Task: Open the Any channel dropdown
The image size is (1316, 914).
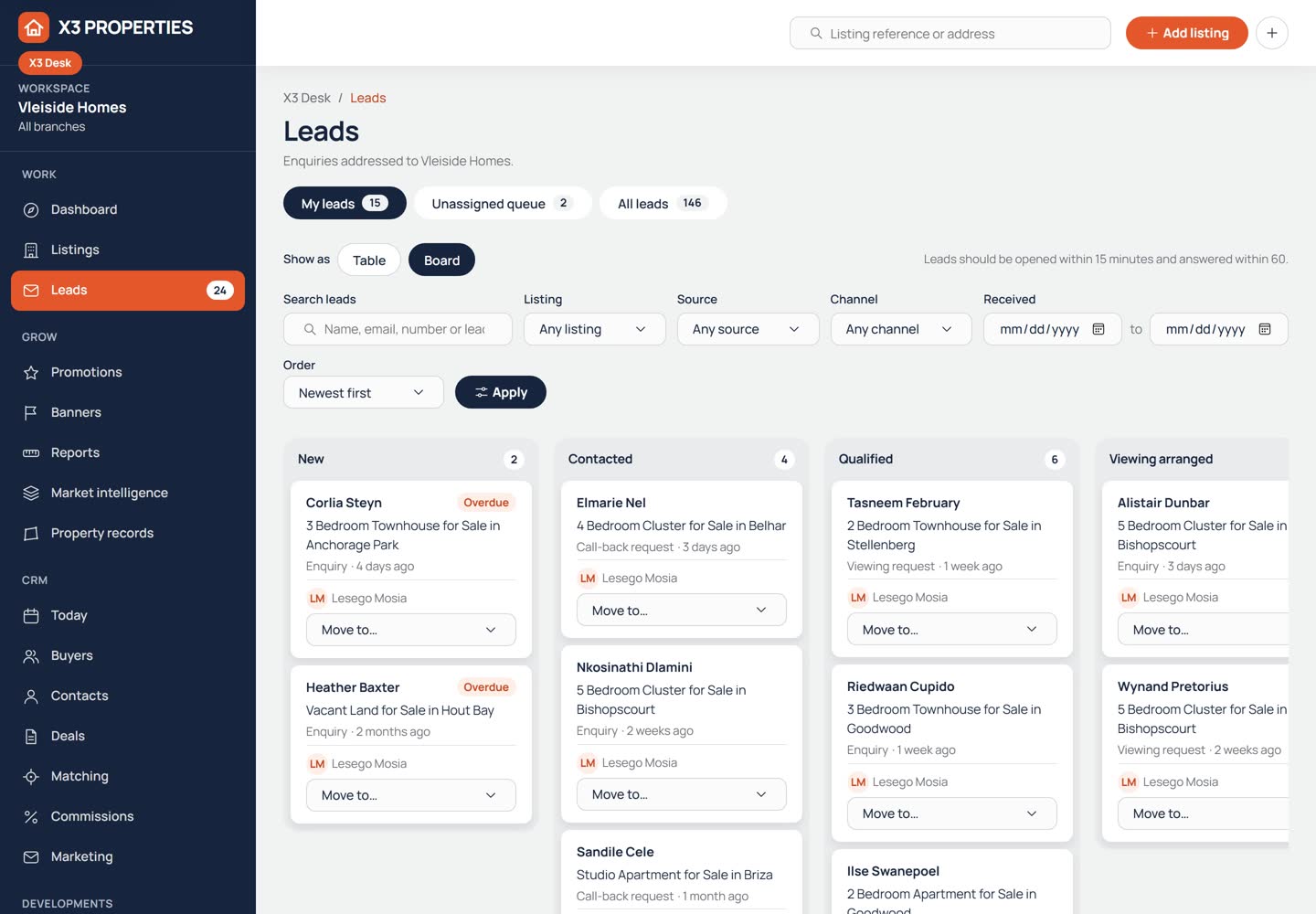Action: pyautogui.click(x=899, y=329)
